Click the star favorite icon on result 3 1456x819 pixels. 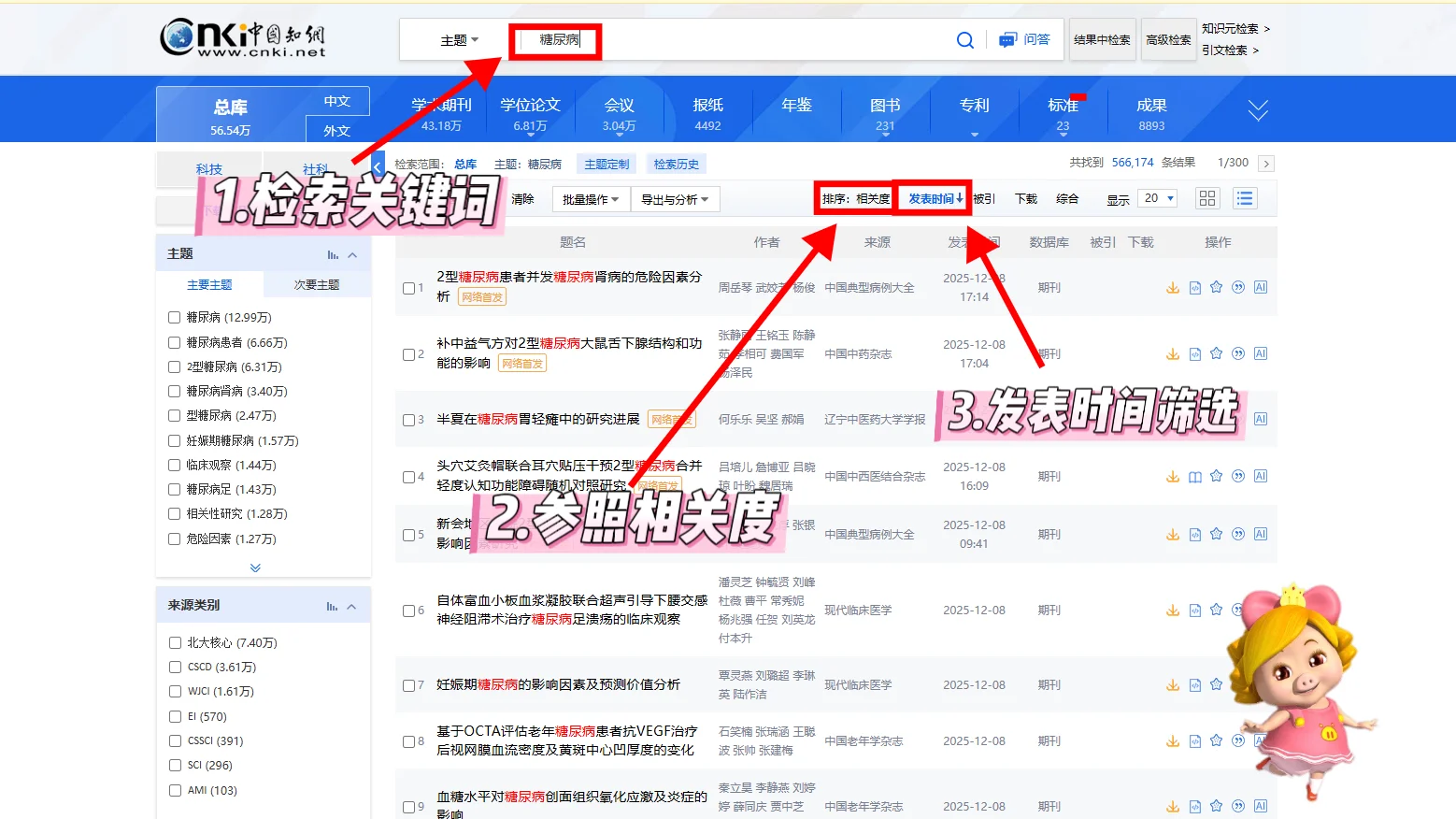[1216, 419]
